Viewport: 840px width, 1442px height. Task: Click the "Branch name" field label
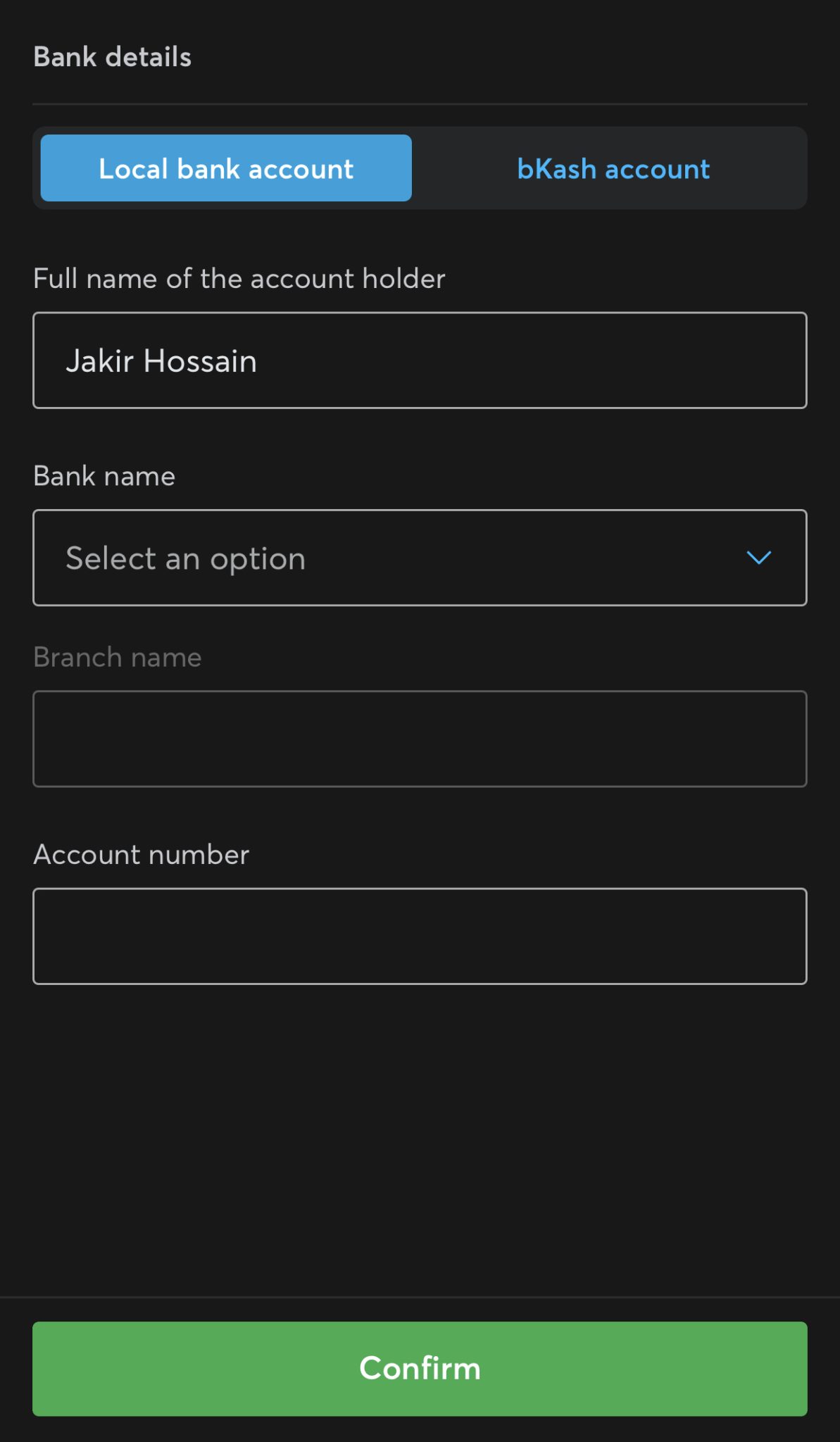pos(118,658)
